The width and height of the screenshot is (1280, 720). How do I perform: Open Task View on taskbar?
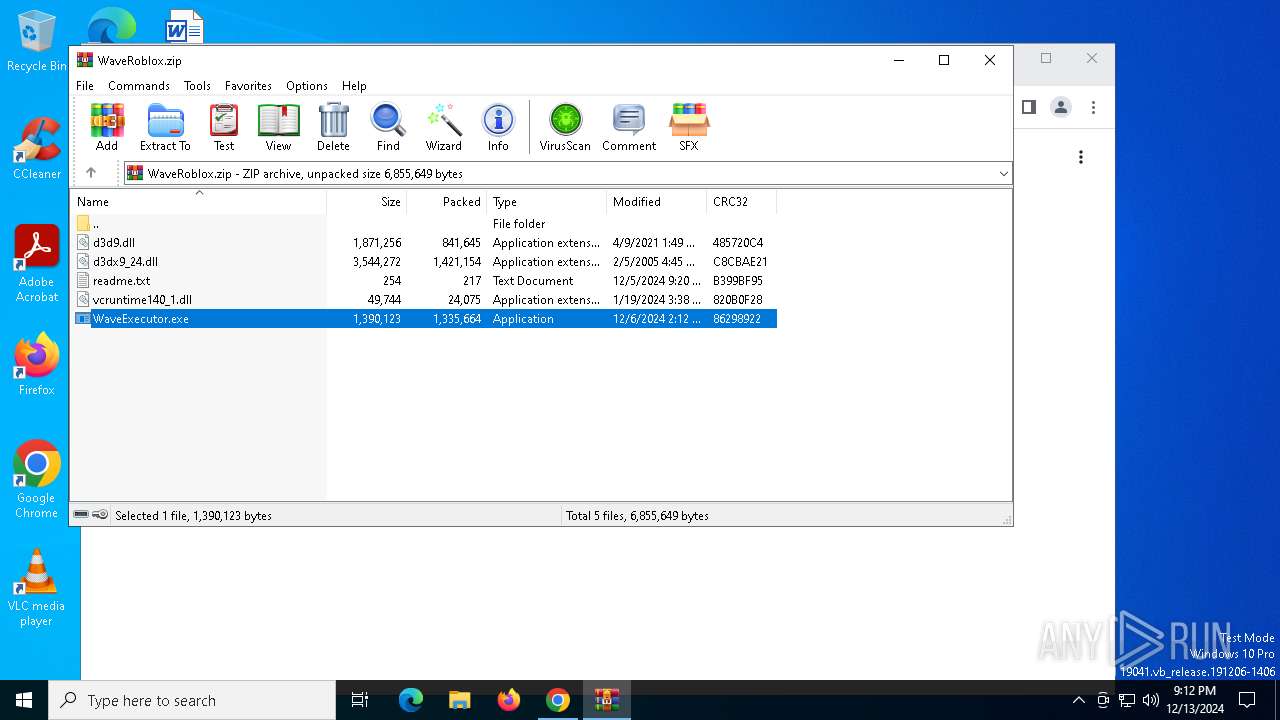360,700
